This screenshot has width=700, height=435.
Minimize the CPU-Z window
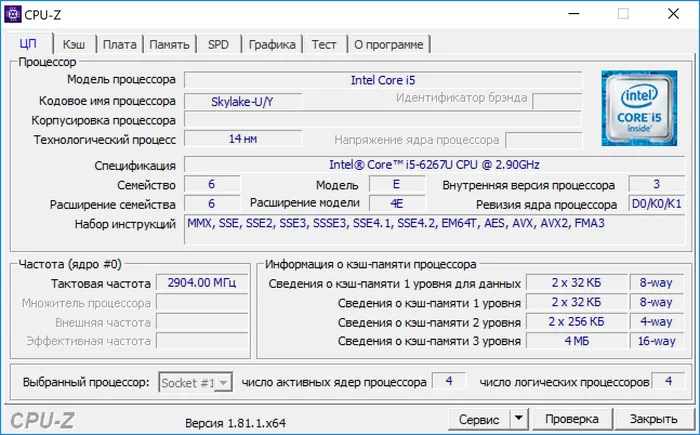574,14
